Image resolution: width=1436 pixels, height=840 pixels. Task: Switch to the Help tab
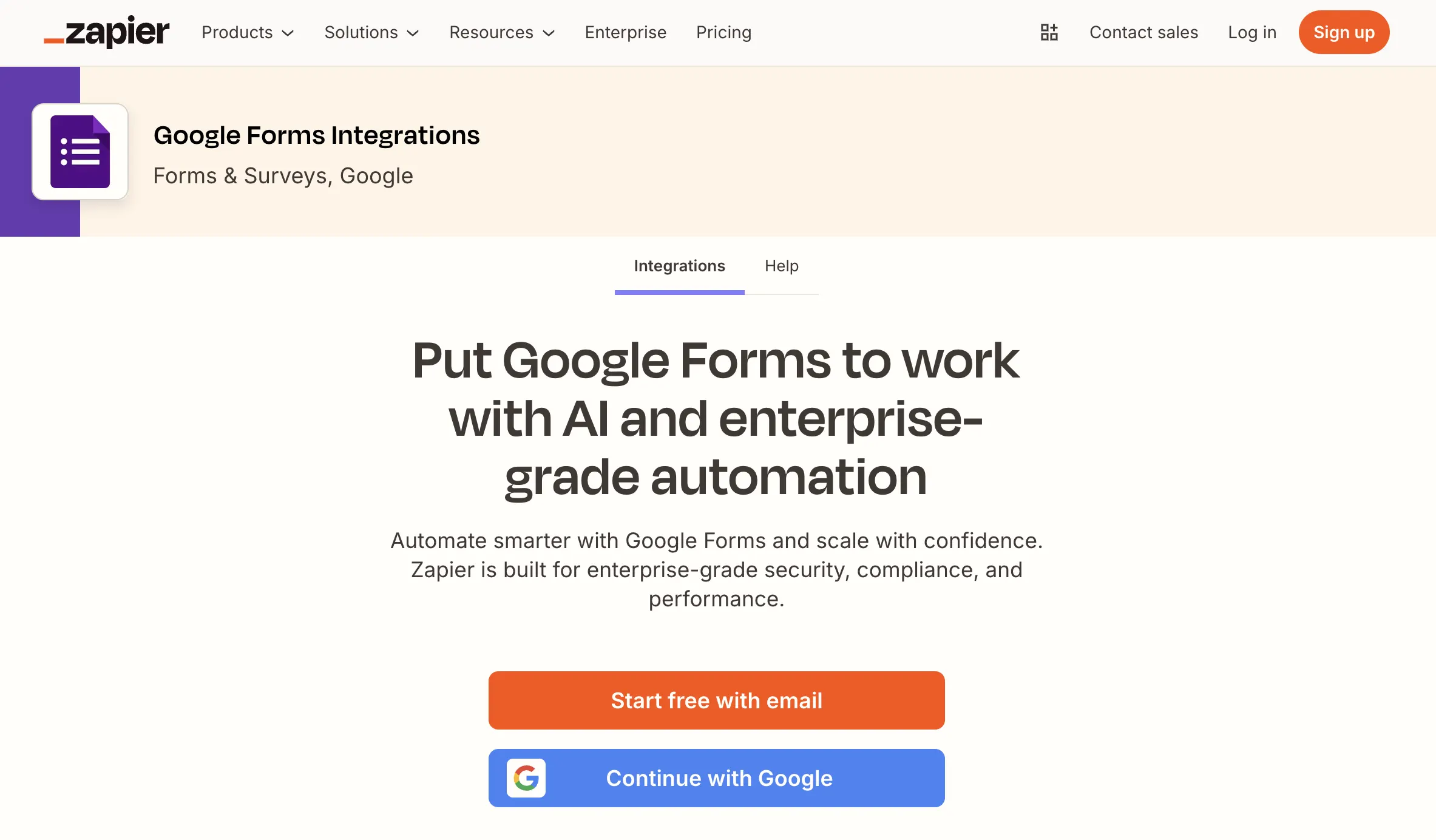(x=782, y=266)
